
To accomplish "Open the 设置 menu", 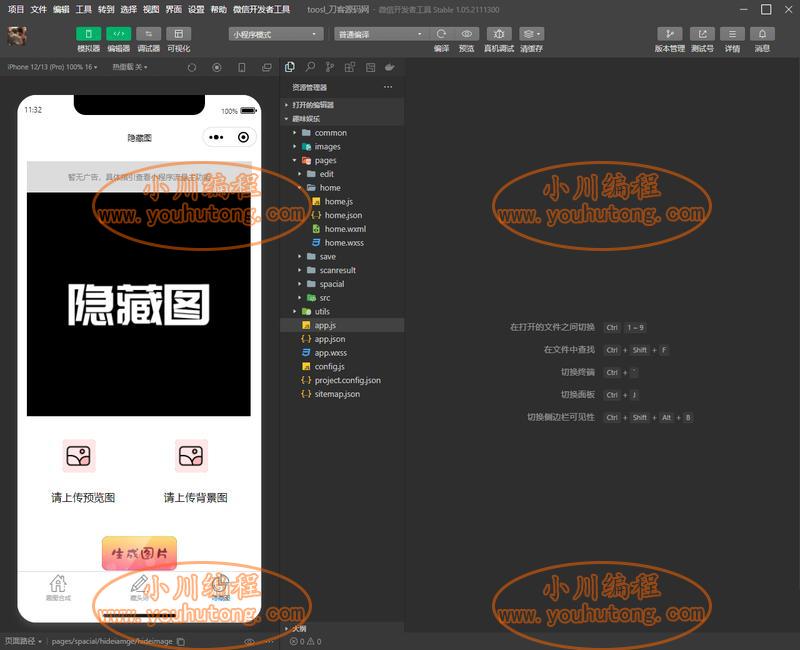I will [x=196, y=9].
